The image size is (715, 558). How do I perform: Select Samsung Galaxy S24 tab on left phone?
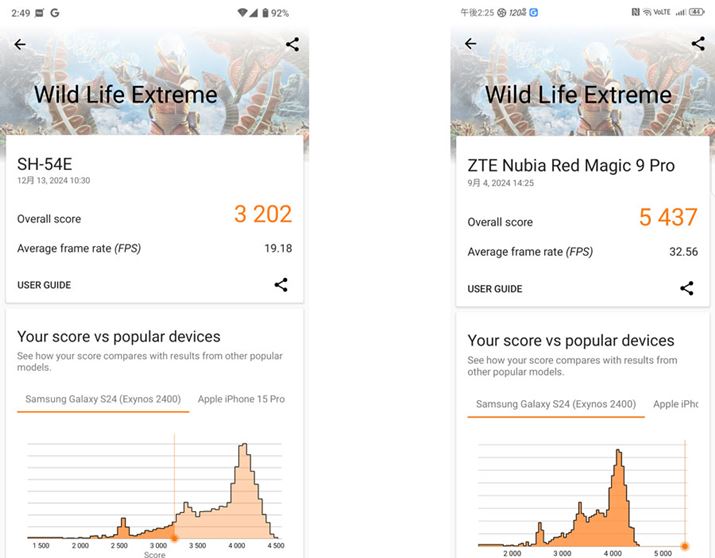103,399
